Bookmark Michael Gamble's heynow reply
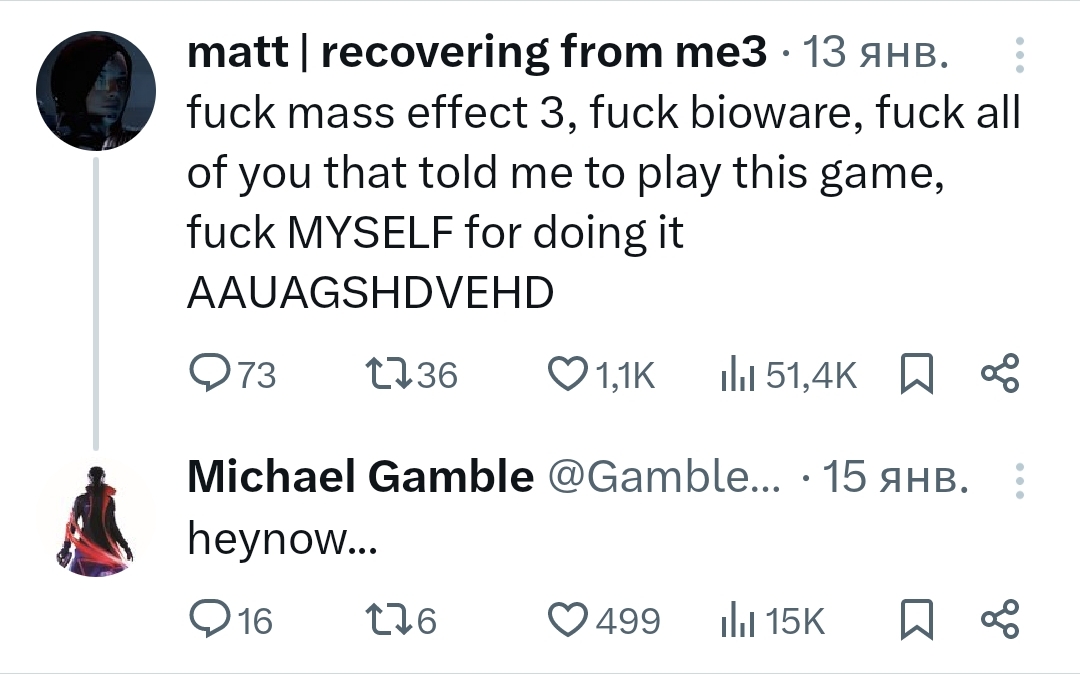Viewport: 1080px width, 675px height. [917, 619]
